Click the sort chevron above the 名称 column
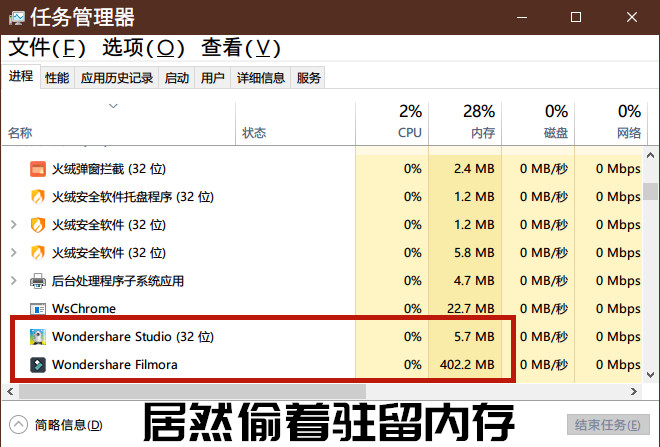Viewport: 660px width, 447px height. 113,106
